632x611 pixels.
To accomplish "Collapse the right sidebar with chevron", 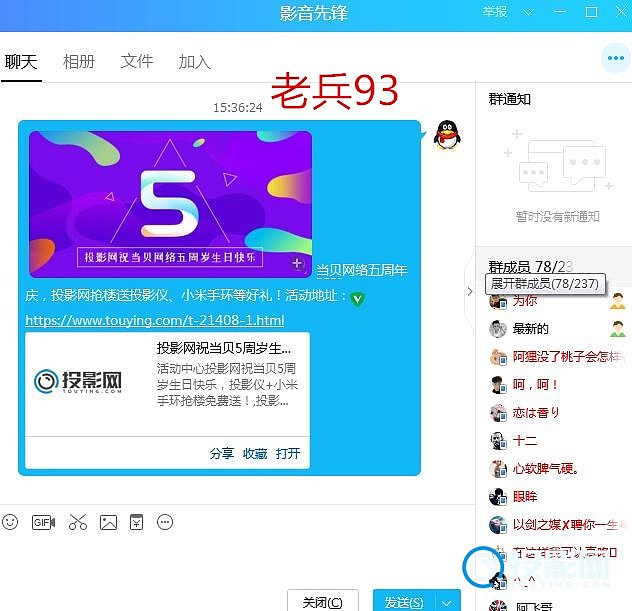I will pos(470,291).
